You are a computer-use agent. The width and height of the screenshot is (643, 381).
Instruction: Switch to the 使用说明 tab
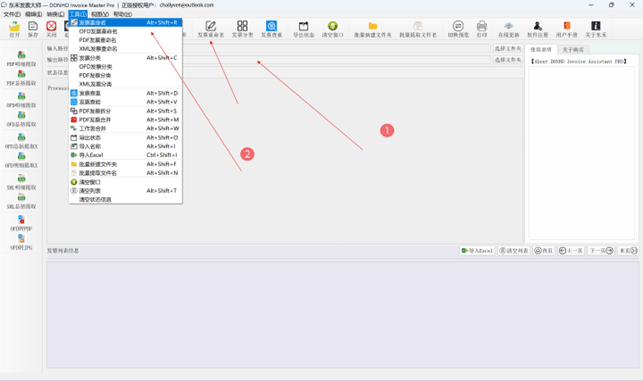[541, 50]
